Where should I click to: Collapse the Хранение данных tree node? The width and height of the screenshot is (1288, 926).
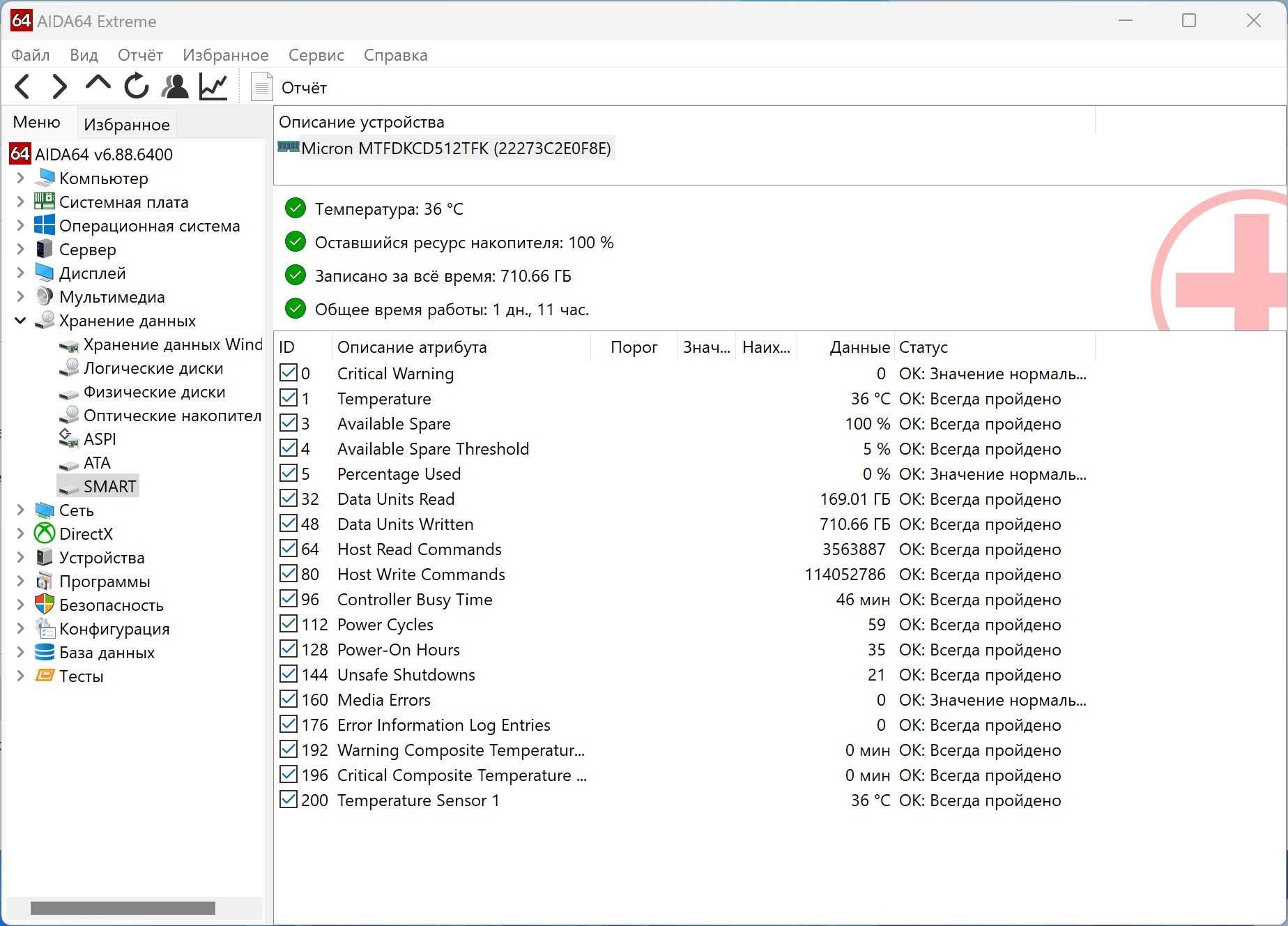click(x=20, y=320)
